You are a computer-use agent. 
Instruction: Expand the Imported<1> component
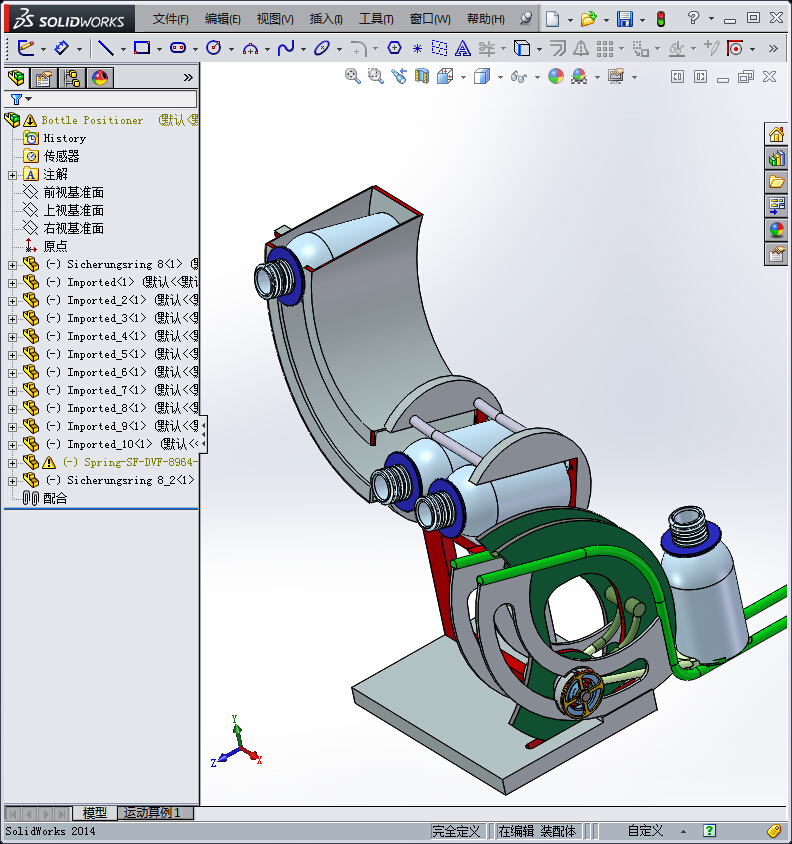coord(12,283)
